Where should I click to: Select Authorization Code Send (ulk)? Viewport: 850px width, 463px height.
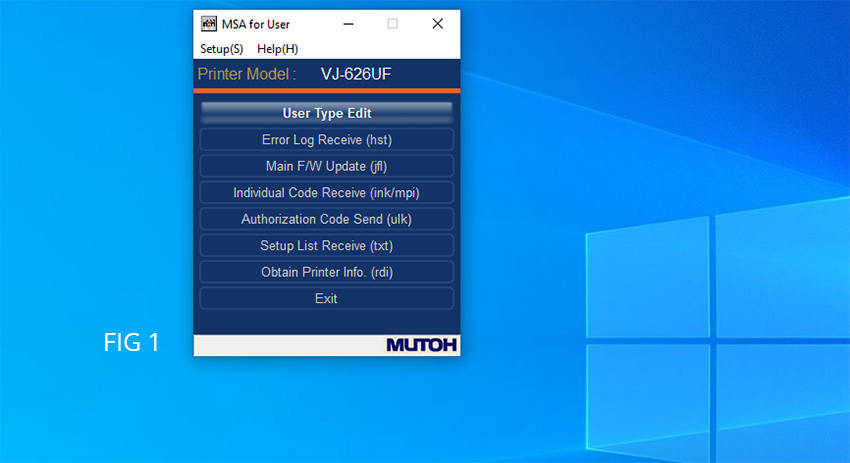point(326,220)
